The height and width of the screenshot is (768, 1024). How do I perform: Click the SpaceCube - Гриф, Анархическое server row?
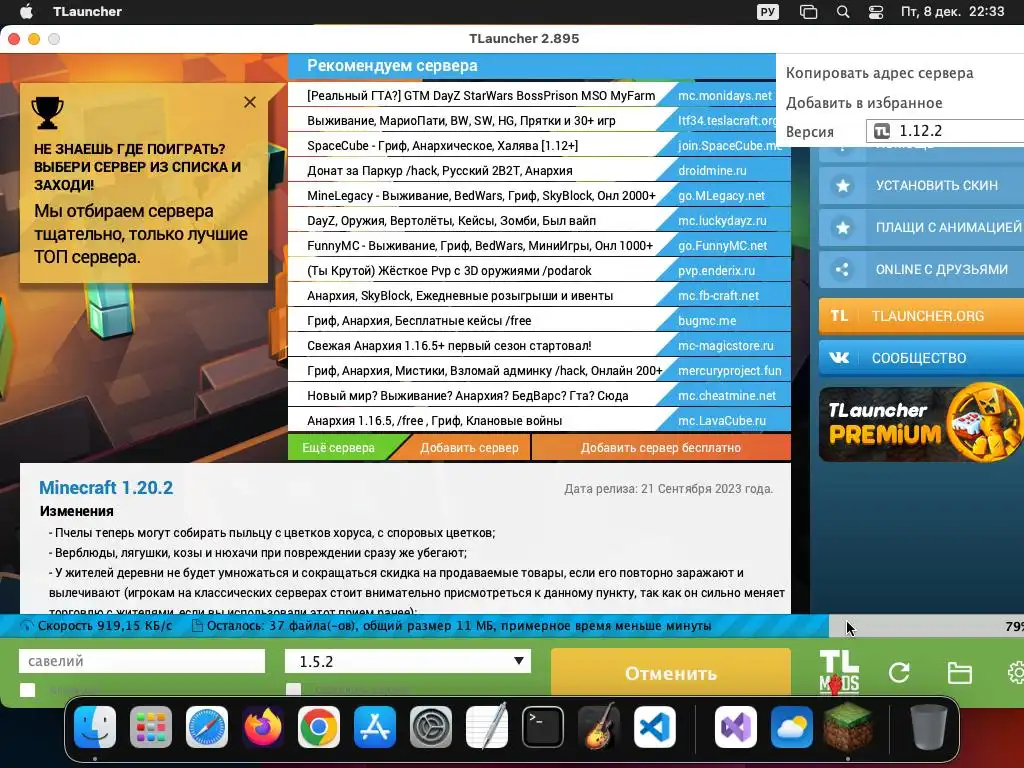tap(539, 146)
